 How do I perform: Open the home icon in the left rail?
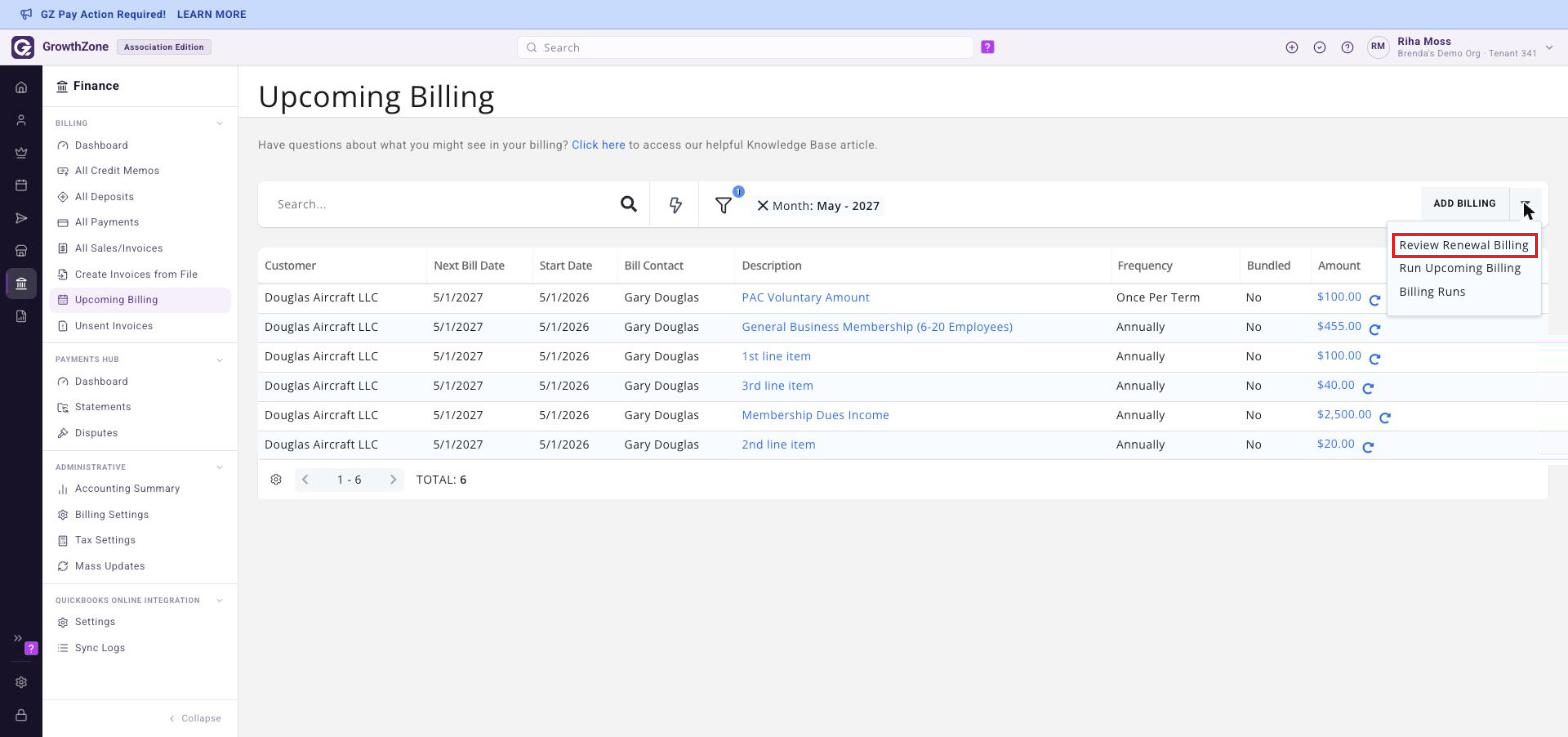coord(21,88)
